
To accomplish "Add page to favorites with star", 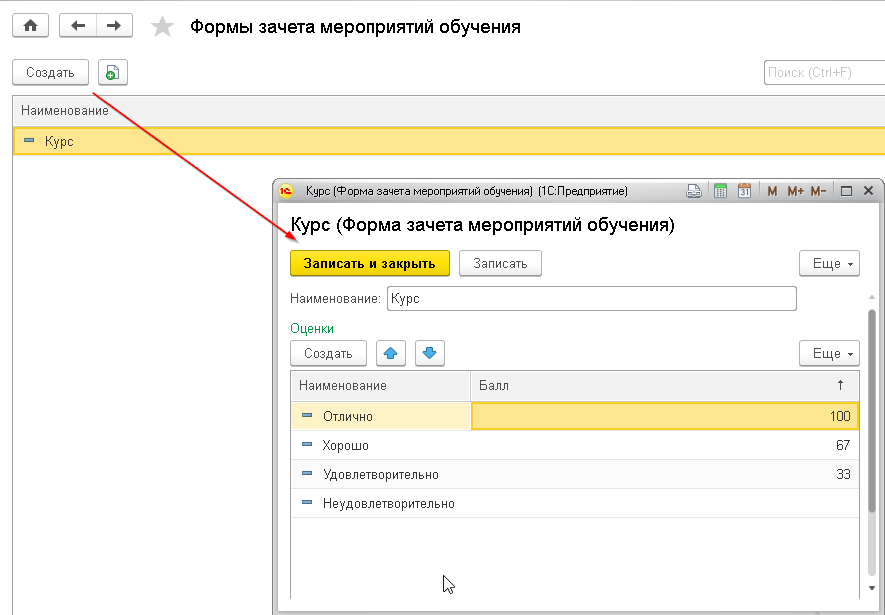I will click(161, 27).
